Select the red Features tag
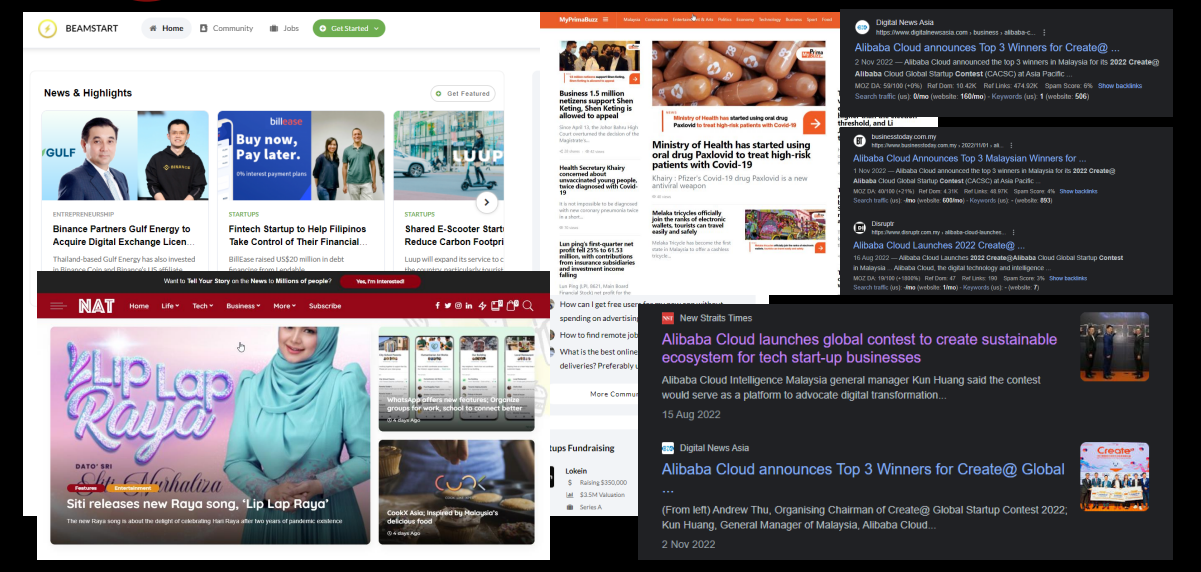1201x572 pixels. [85, 488]
